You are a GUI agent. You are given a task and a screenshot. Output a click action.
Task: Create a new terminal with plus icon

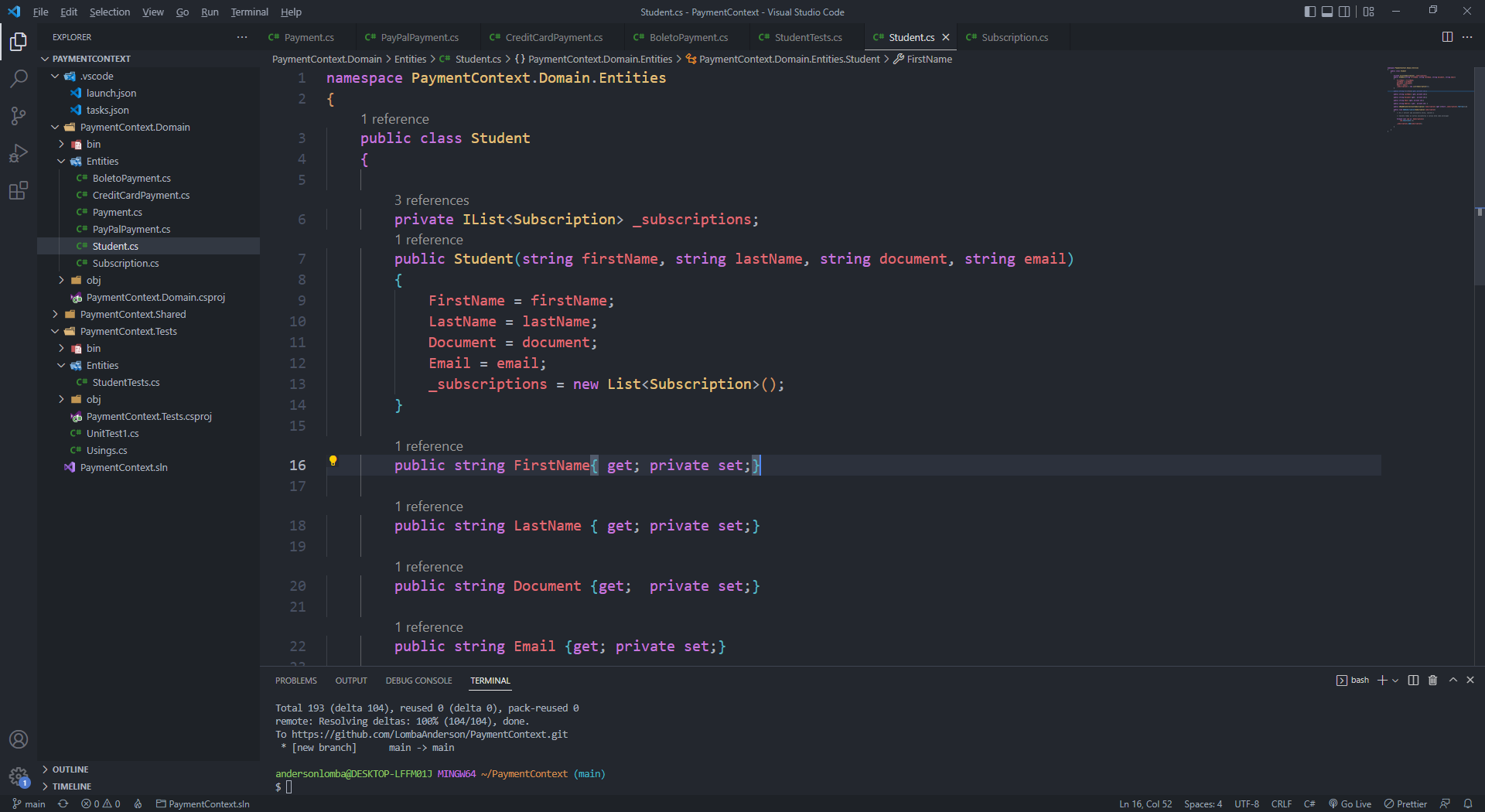(x=1381, y=681)
